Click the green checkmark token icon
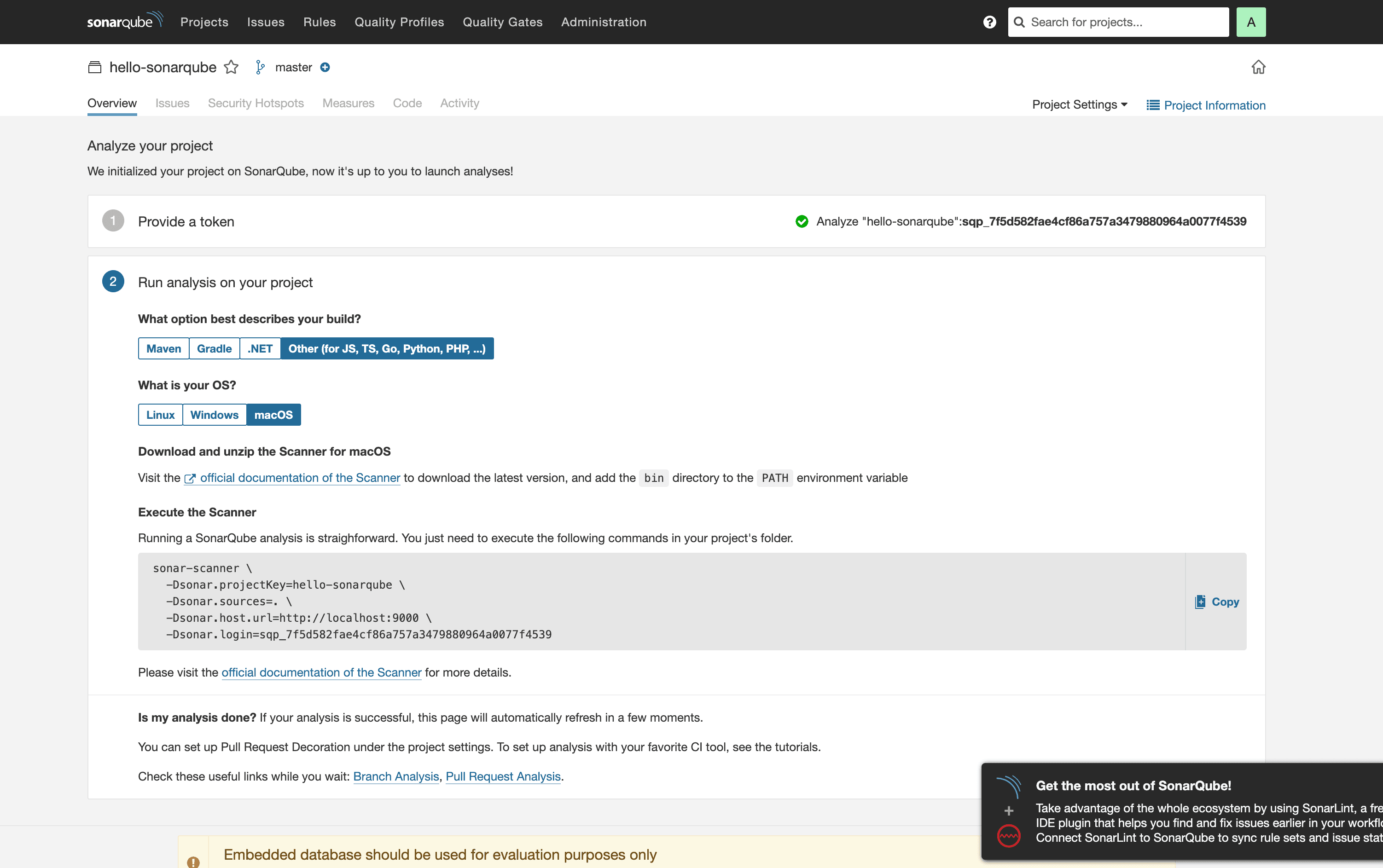Screen dimensions: 1383x868 pos(802,221)
